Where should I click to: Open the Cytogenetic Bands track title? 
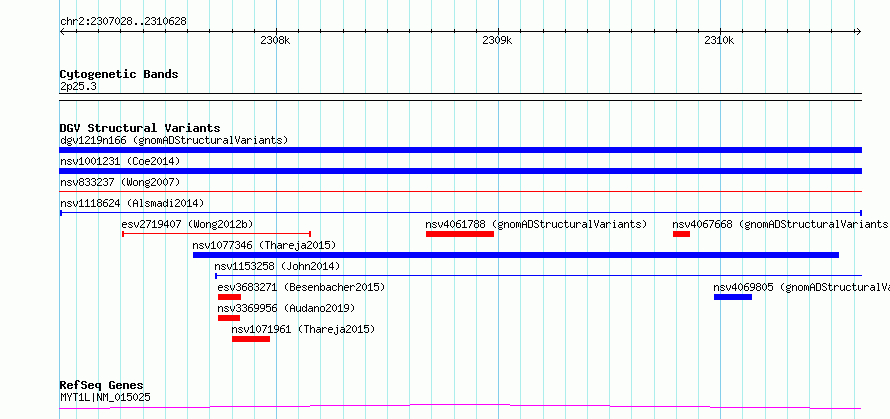tap(119, 74)
